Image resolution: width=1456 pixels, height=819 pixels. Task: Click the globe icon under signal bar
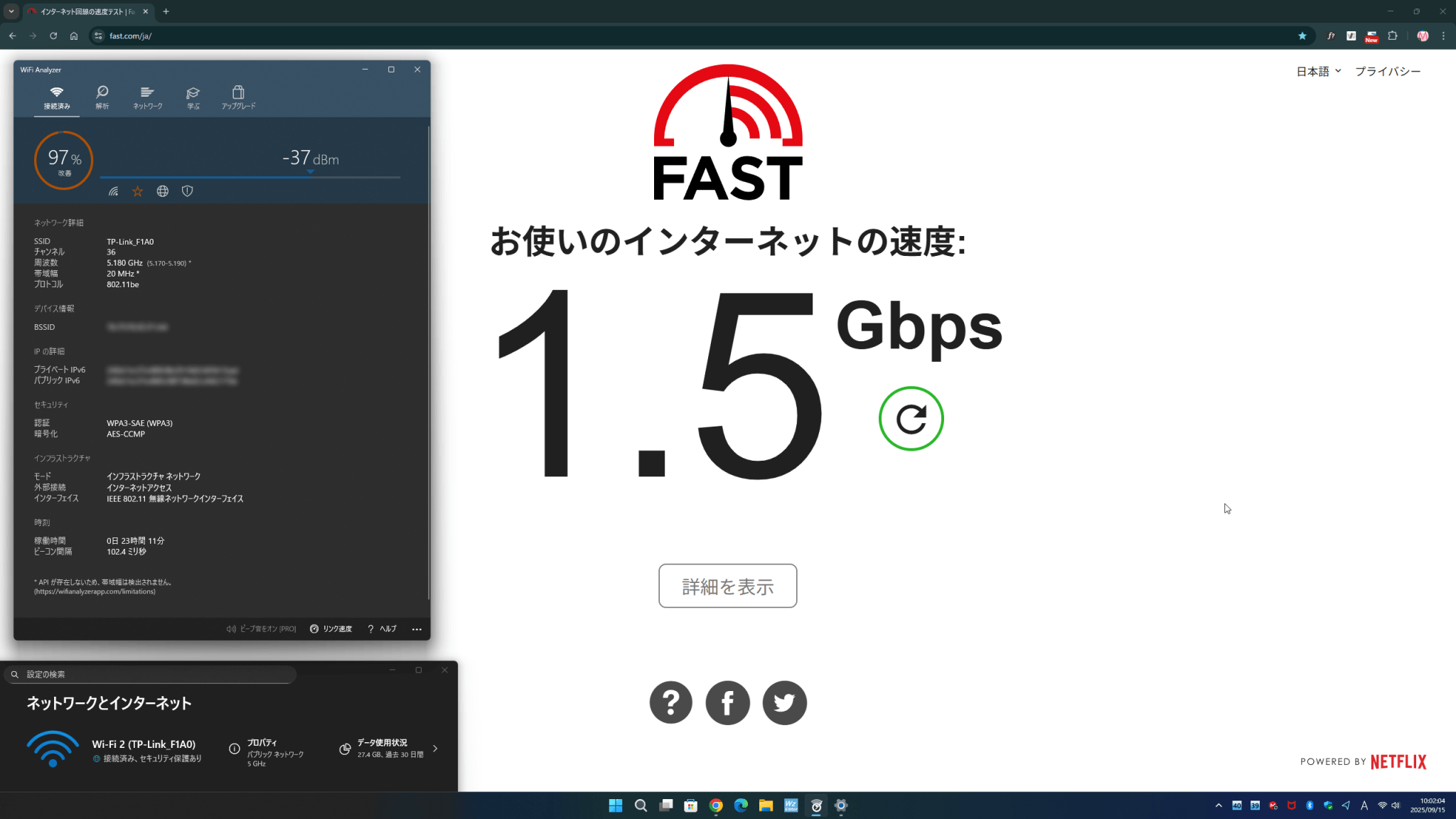[163, 191]
